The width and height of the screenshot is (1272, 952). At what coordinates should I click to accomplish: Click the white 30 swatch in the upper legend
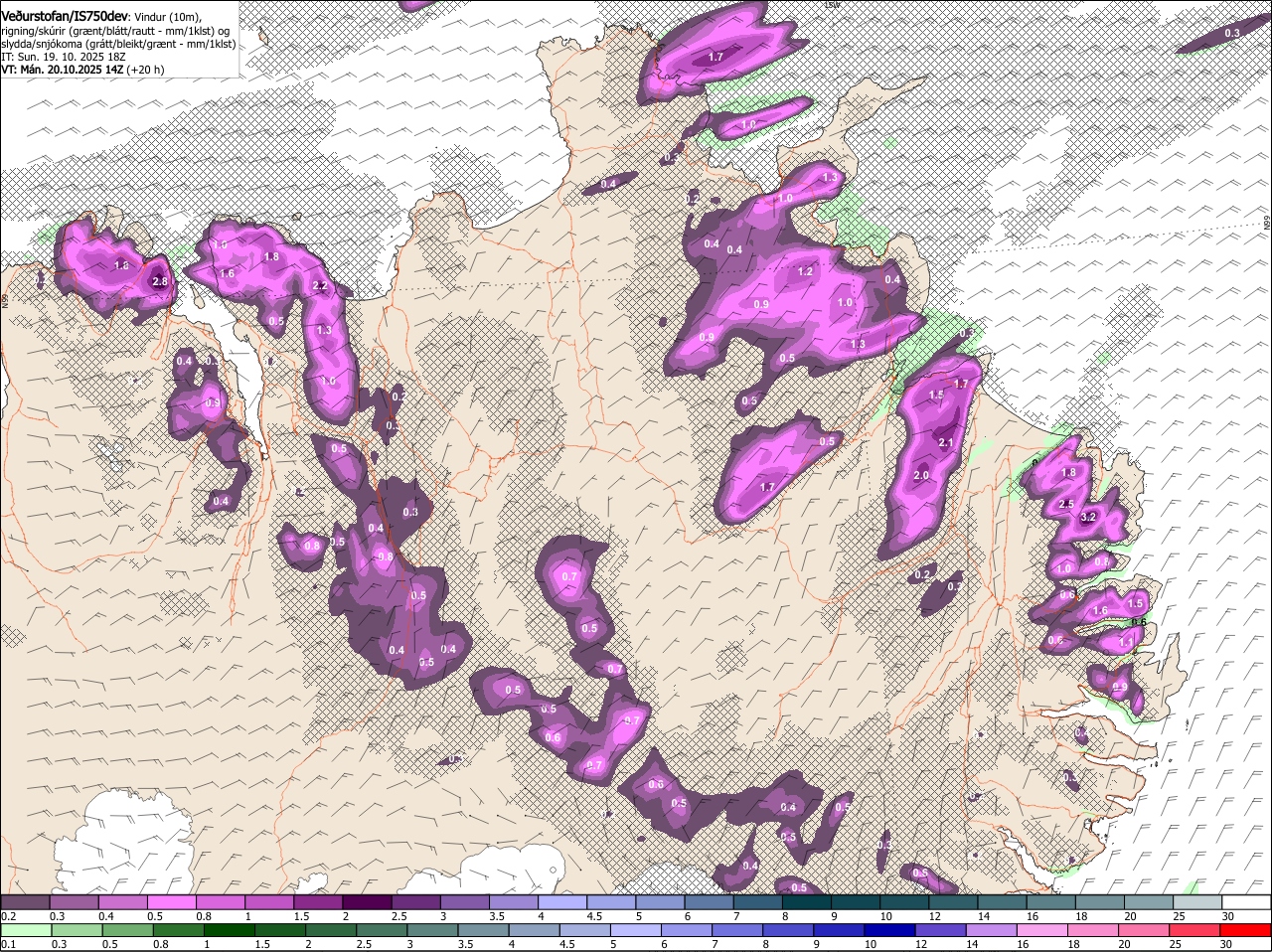[1246, 901]
